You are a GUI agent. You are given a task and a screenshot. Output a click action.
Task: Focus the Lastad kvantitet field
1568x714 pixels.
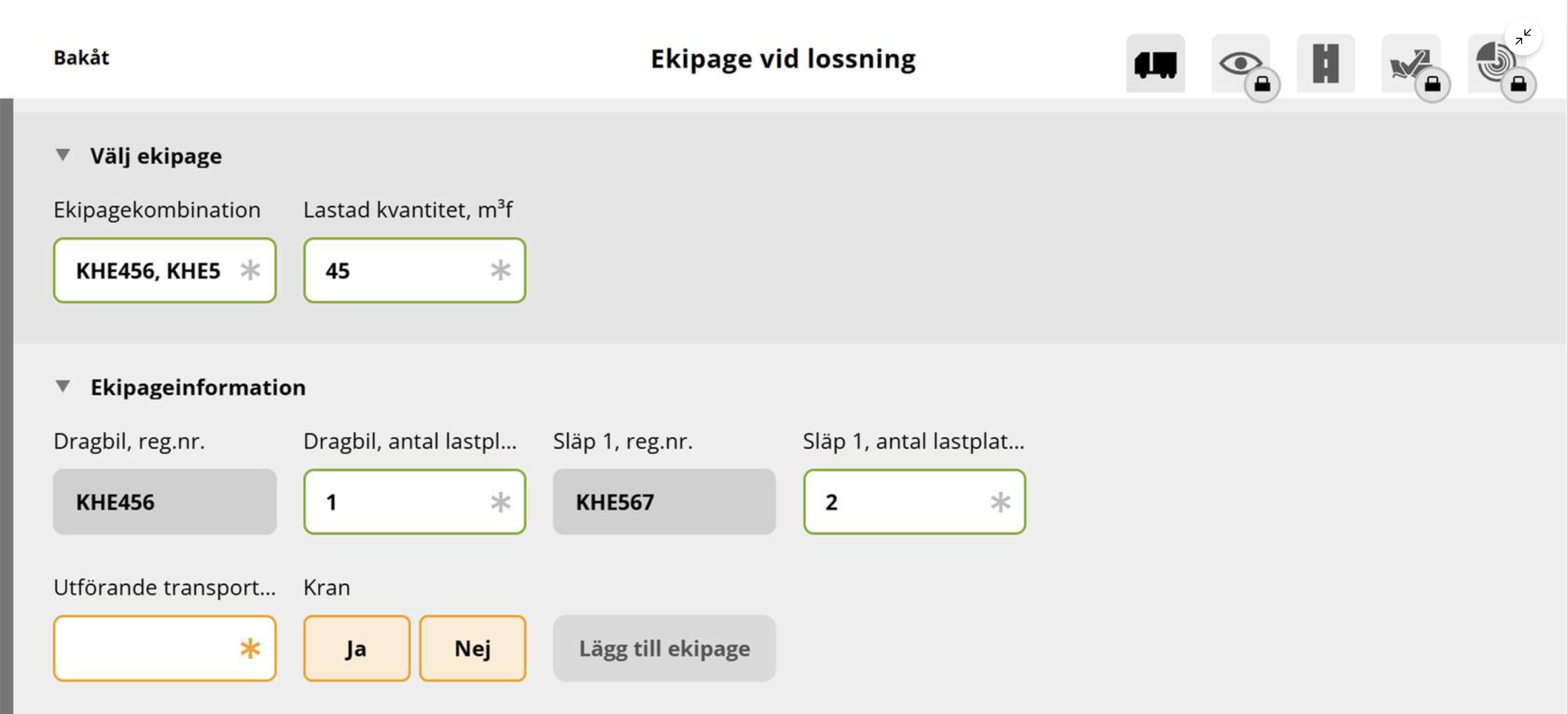click(415, 270)
